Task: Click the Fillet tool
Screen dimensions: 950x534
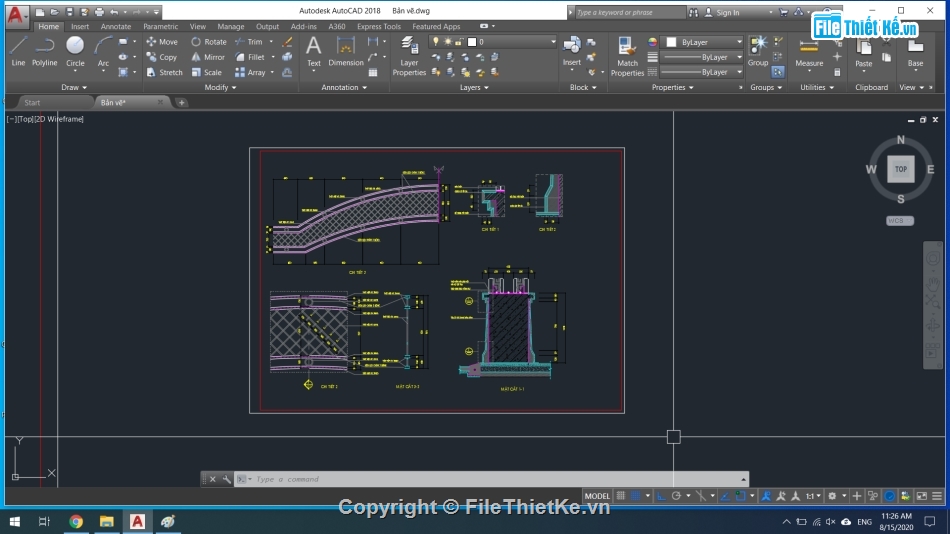Action: click(x=250, y=57)
